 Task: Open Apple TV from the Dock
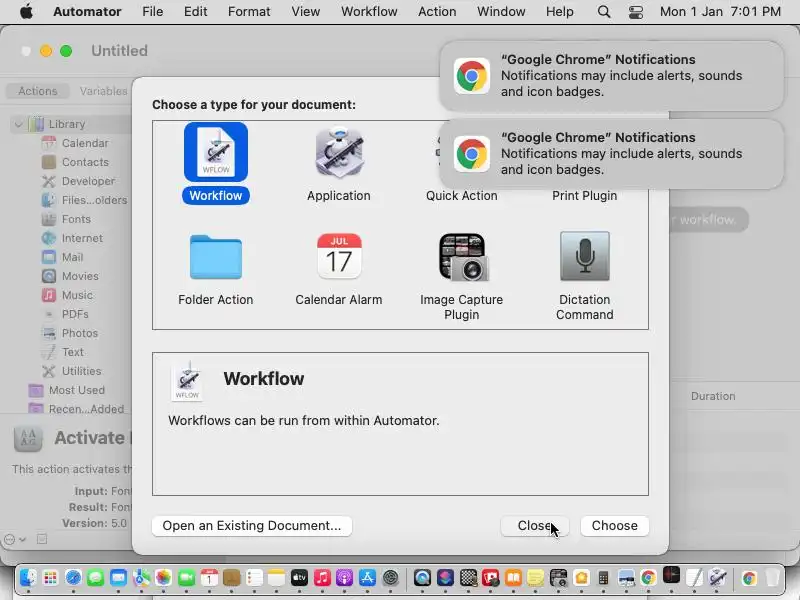(299, 578)
